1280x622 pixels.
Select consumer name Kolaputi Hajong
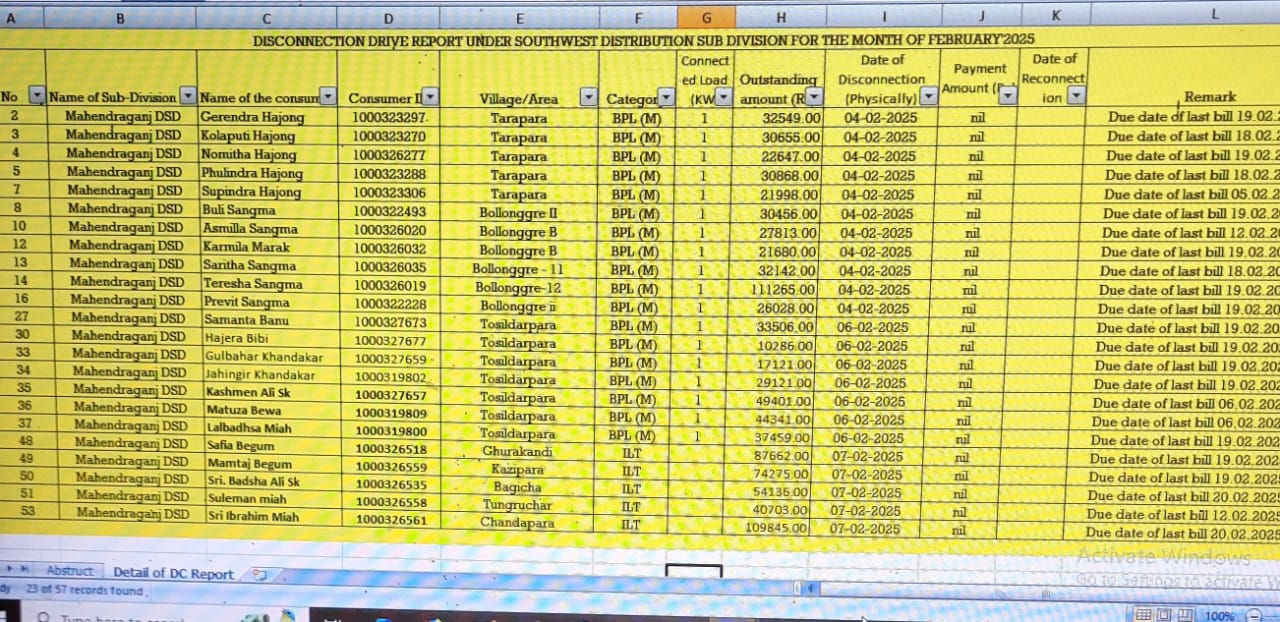click(x=247, y=136)
